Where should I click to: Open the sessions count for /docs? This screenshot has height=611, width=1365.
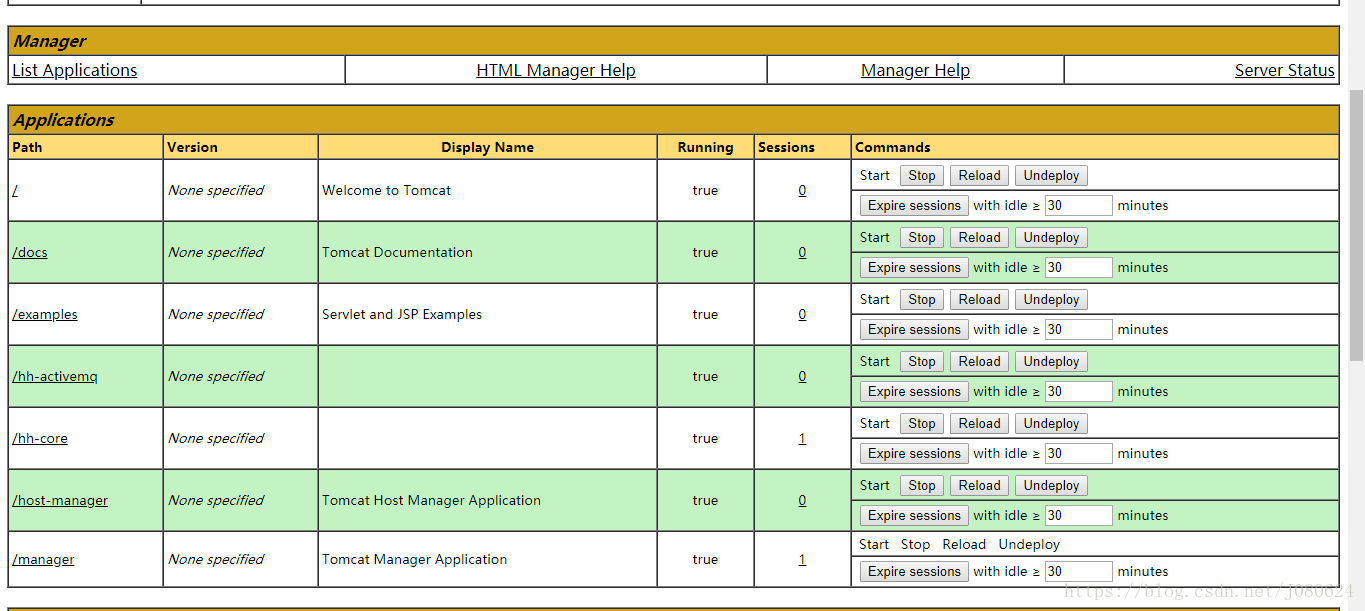click(802, 252)
